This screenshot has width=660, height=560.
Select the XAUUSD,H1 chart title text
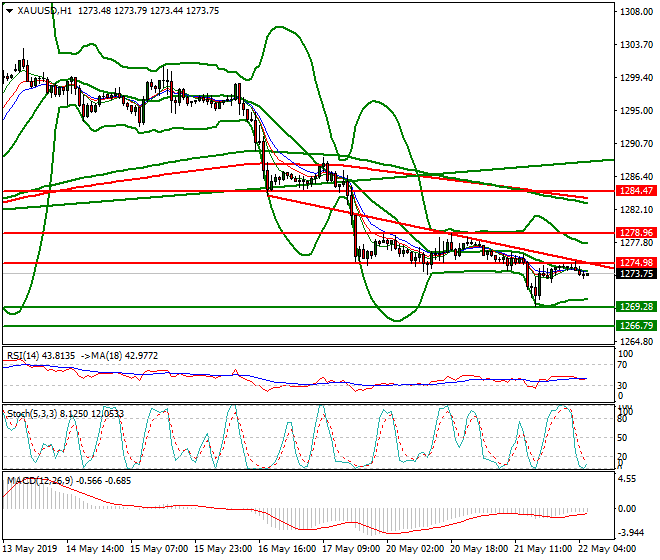tap(45, 11)
